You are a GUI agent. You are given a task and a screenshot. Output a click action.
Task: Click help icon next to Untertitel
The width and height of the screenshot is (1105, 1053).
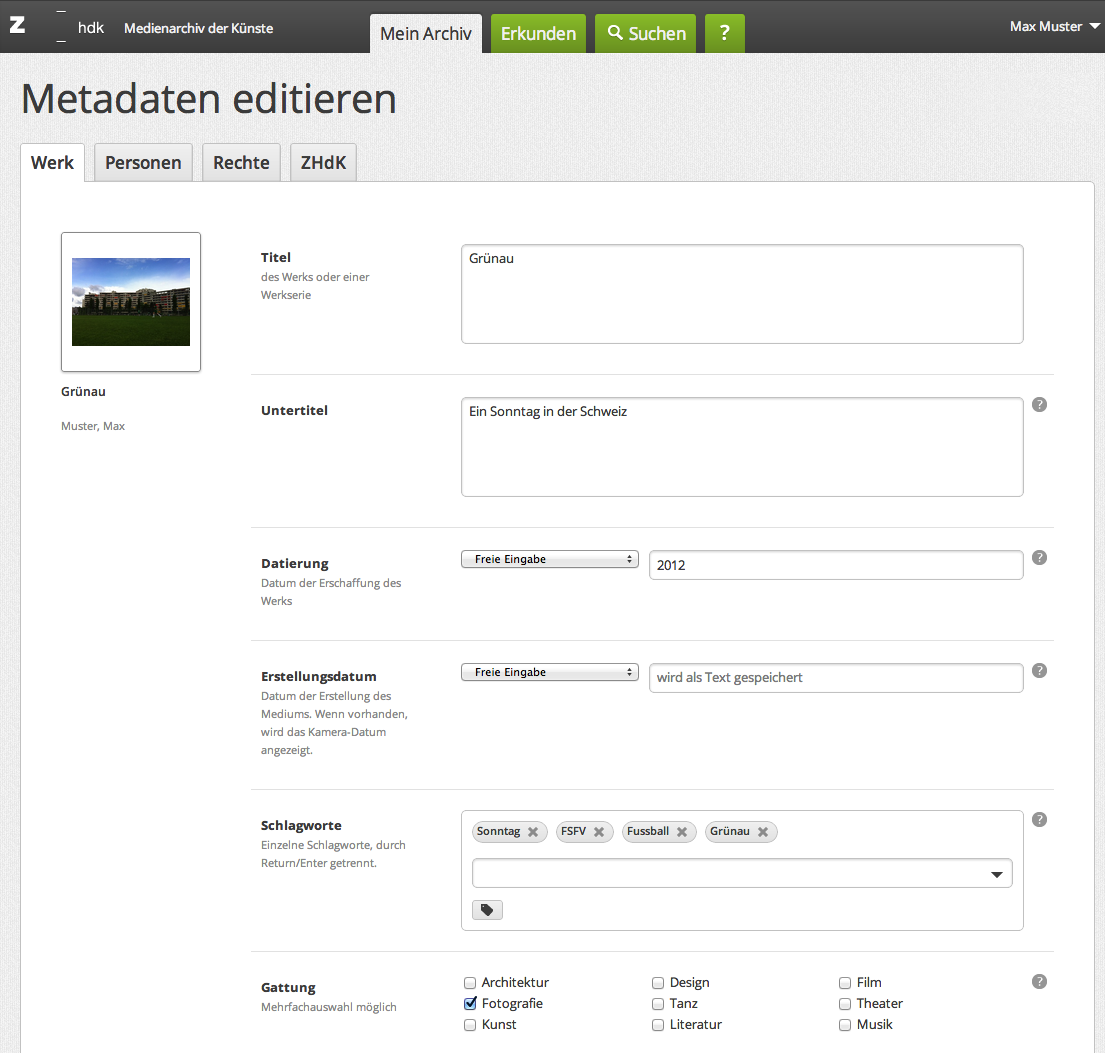(x=1039, y=405)
